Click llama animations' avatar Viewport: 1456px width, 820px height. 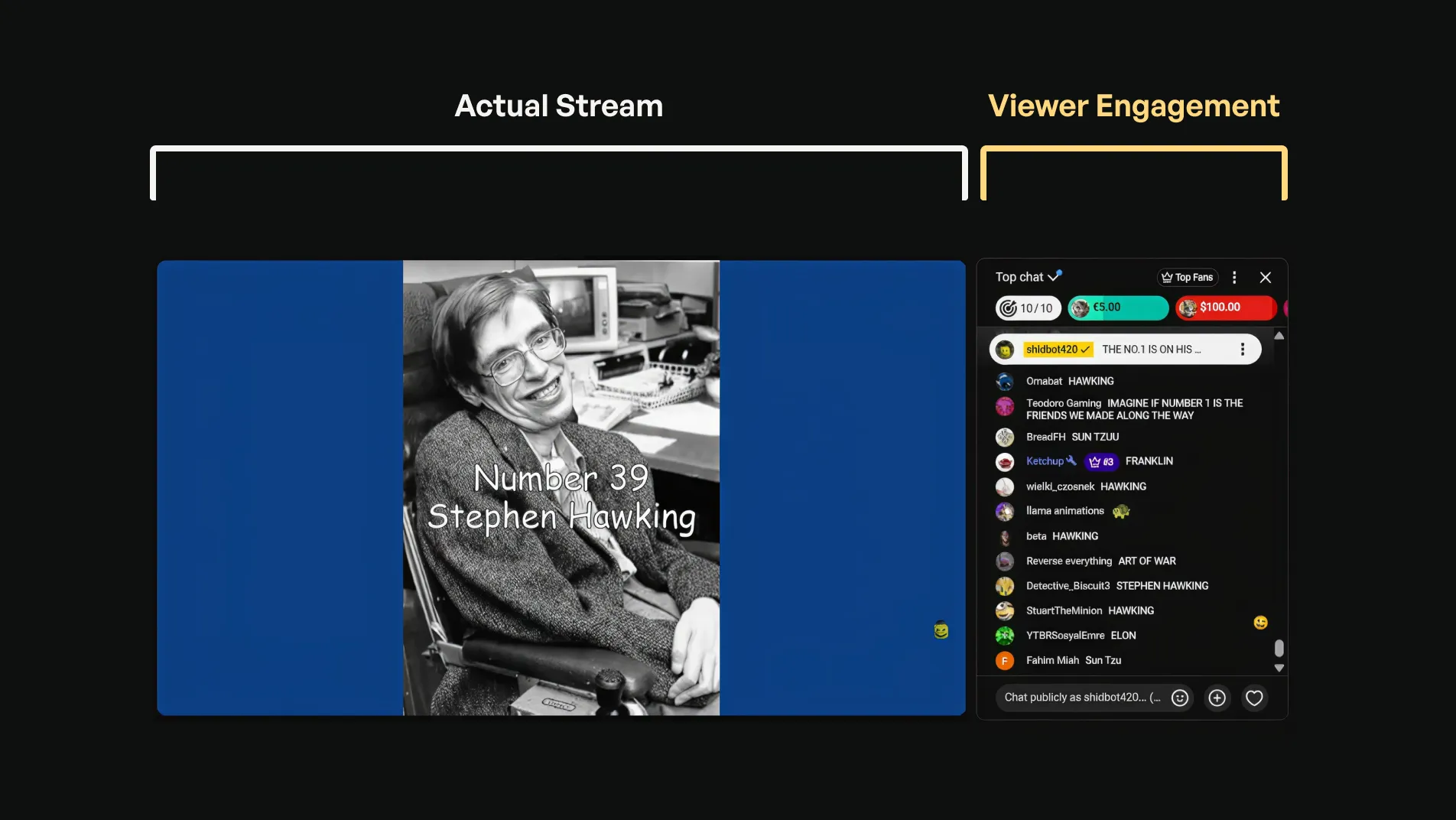click(x=1005, y=511)
